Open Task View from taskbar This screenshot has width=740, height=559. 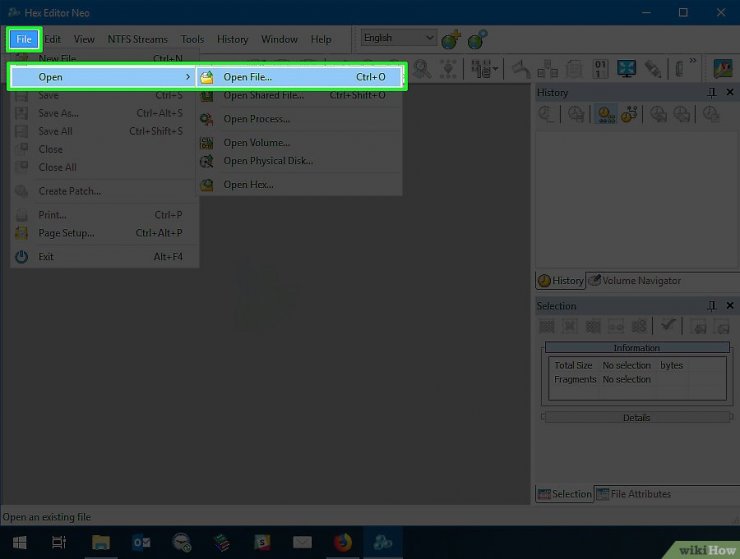59,543
